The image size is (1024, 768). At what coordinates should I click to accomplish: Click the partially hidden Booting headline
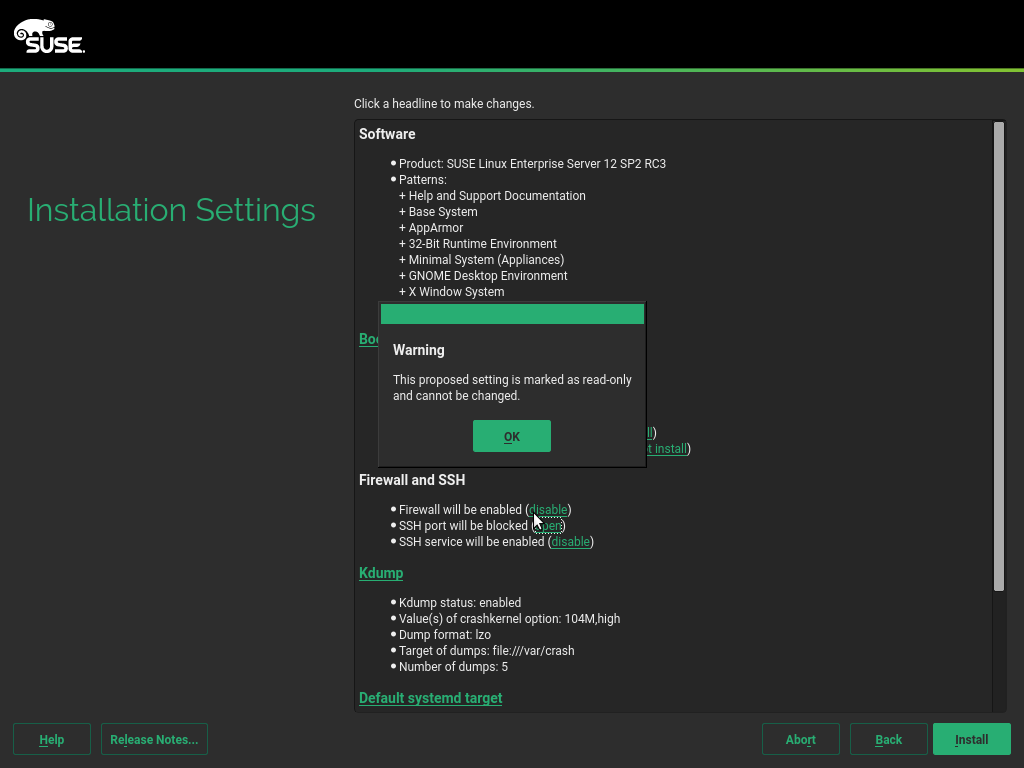click(368, 339)
